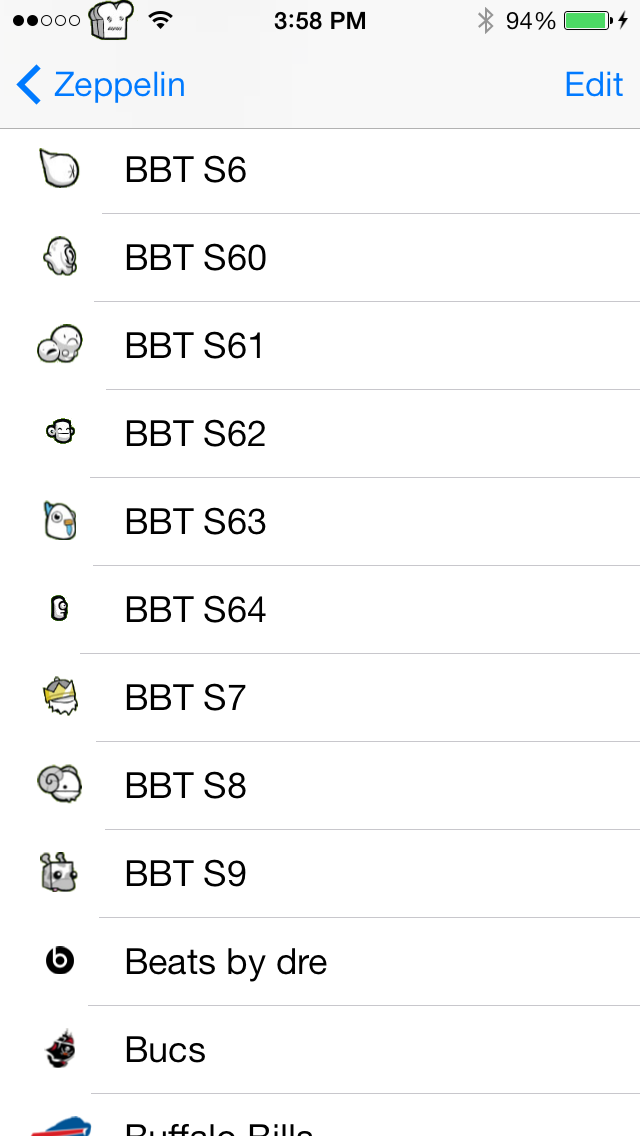Tap the BBT S6 logo icon
The width and height of the screenshot is (640, 1136).
[x=59, y=169]
